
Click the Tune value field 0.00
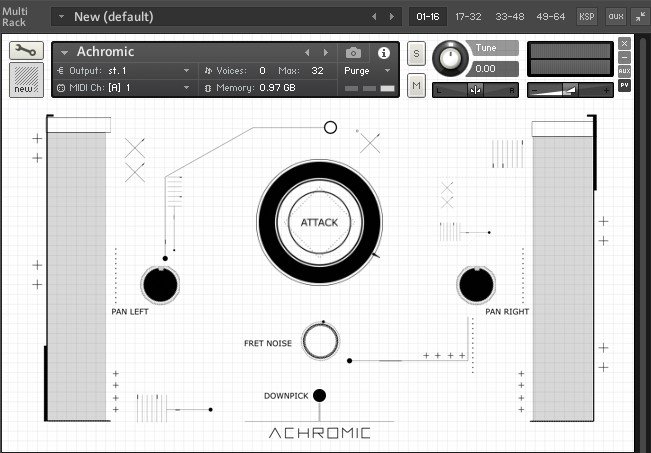492,69
